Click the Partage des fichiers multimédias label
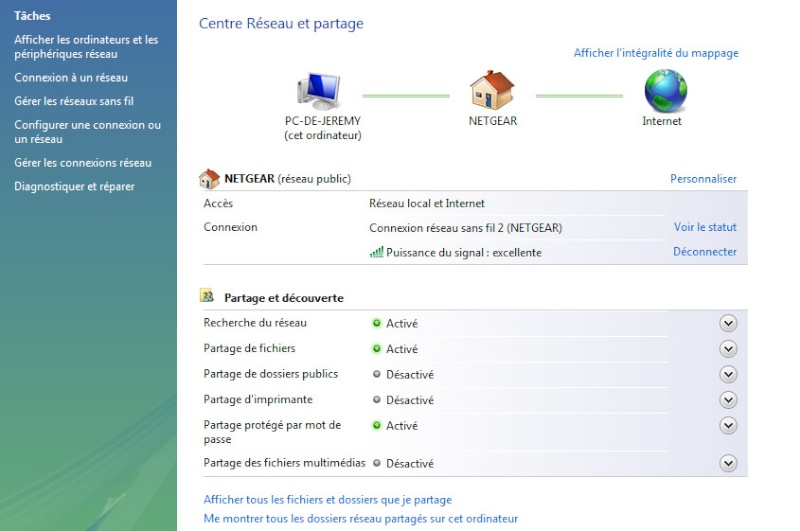Screen dimensions: 800x531 click(285, 463)
